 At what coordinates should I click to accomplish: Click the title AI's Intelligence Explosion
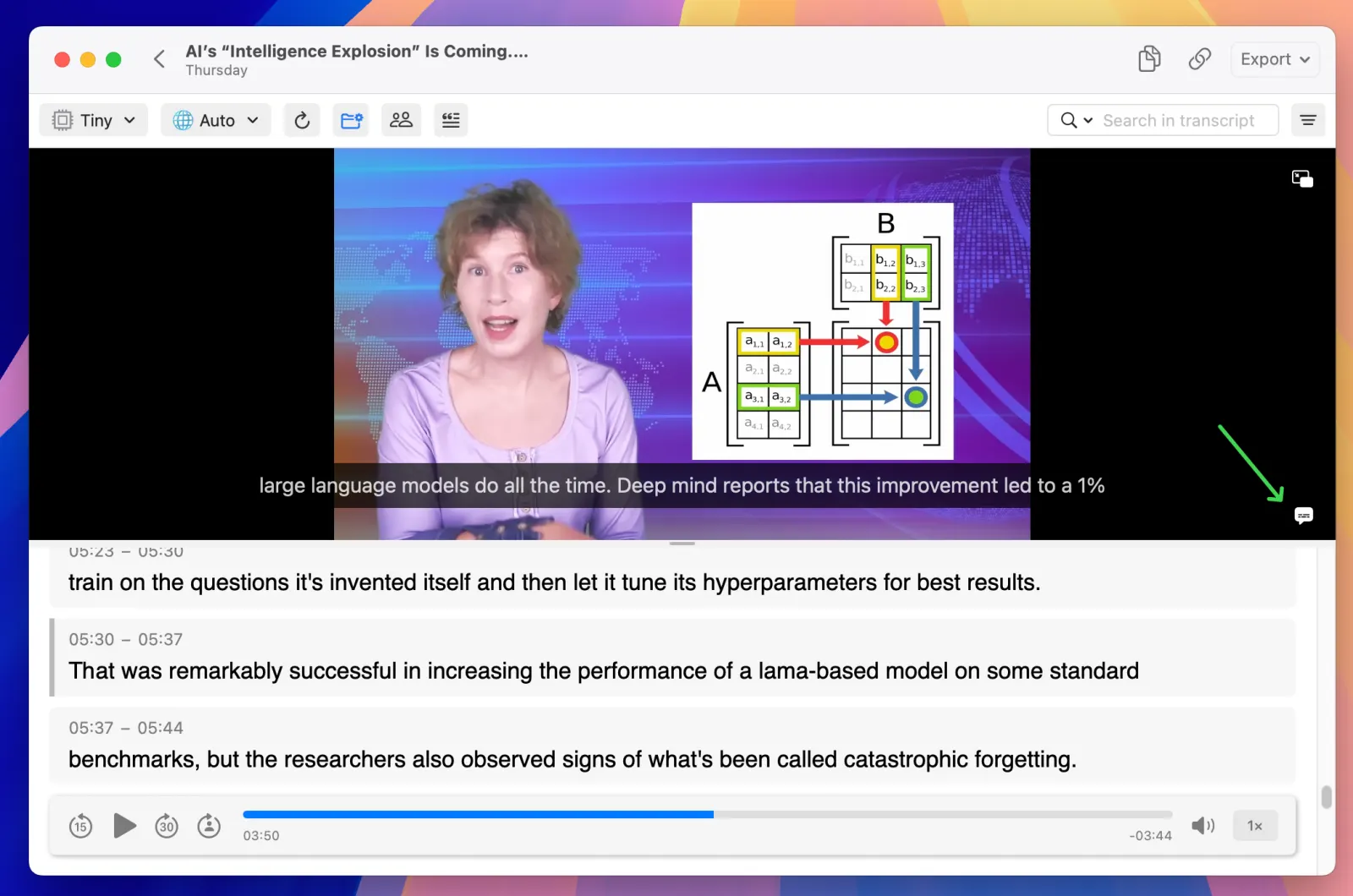click(357, 51)
